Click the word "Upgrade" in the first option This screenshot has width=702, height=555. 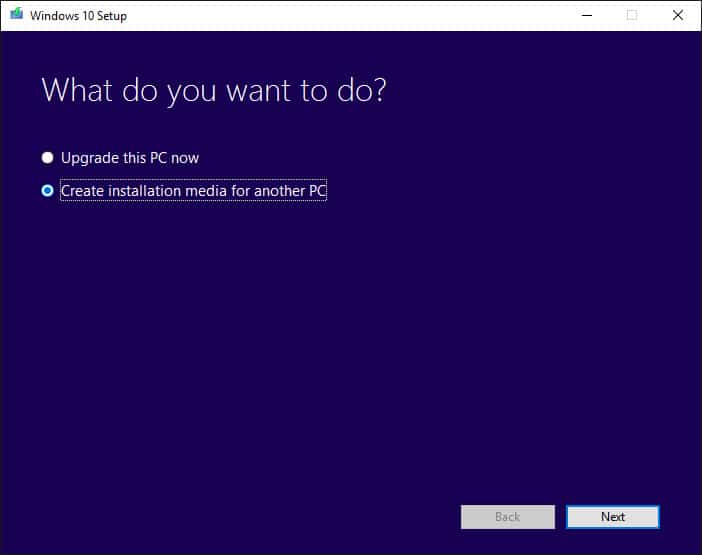coord(88,158)
